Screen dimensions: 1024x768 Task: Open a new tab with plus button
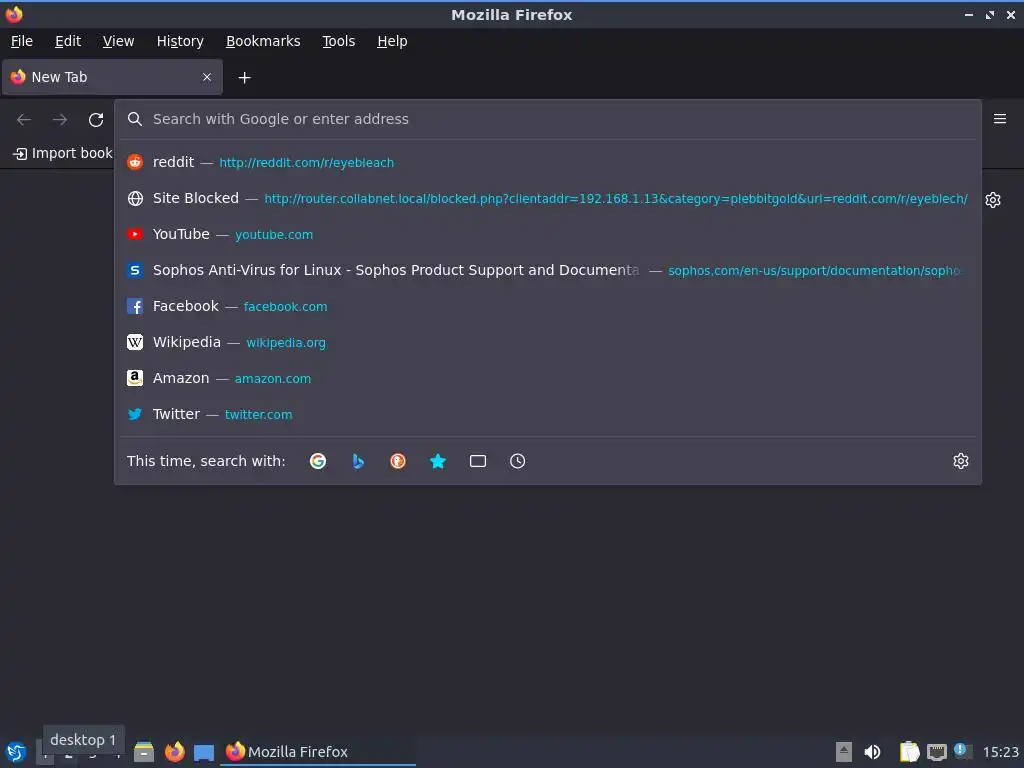click(x=244, y=78)
